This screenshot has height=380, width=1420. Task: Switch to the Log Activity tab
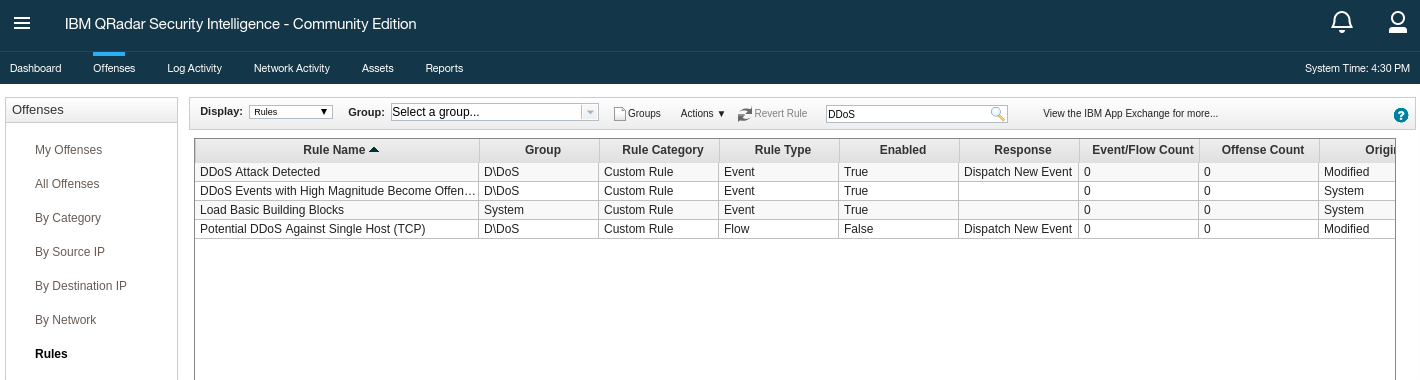pos(194,68)
